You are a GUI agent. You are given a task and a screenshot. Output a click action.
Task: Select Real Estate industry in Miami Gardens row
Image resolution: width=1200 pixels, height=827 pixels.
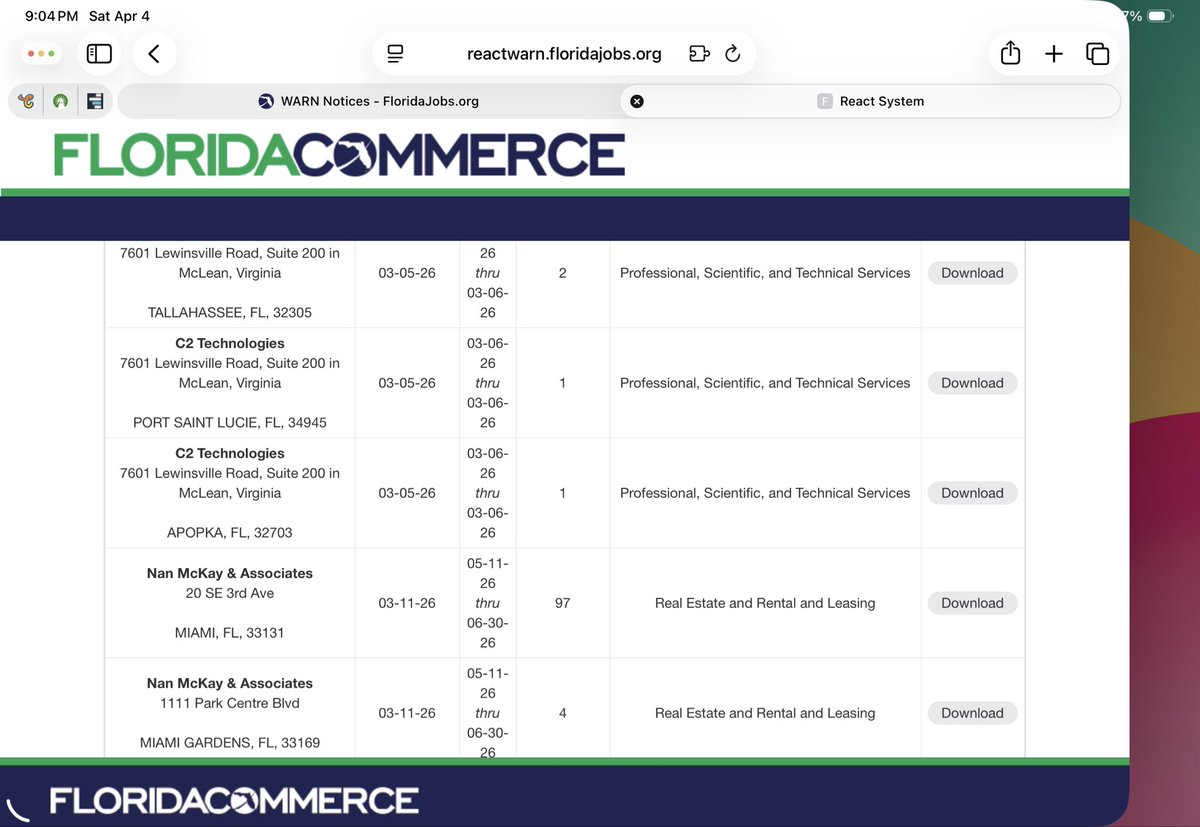point(765,713)
